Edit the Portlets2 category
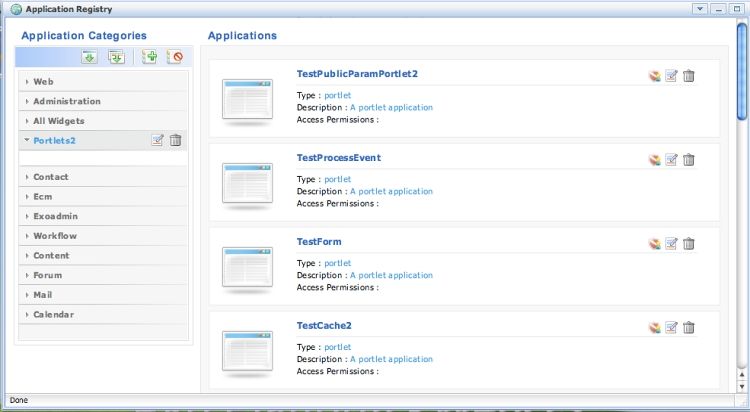 (157, 140)
